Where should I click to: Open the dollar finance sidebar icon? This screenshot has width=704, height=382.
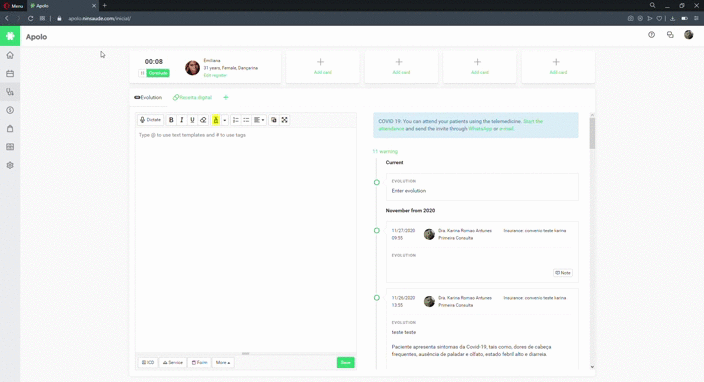click(10, 110)
